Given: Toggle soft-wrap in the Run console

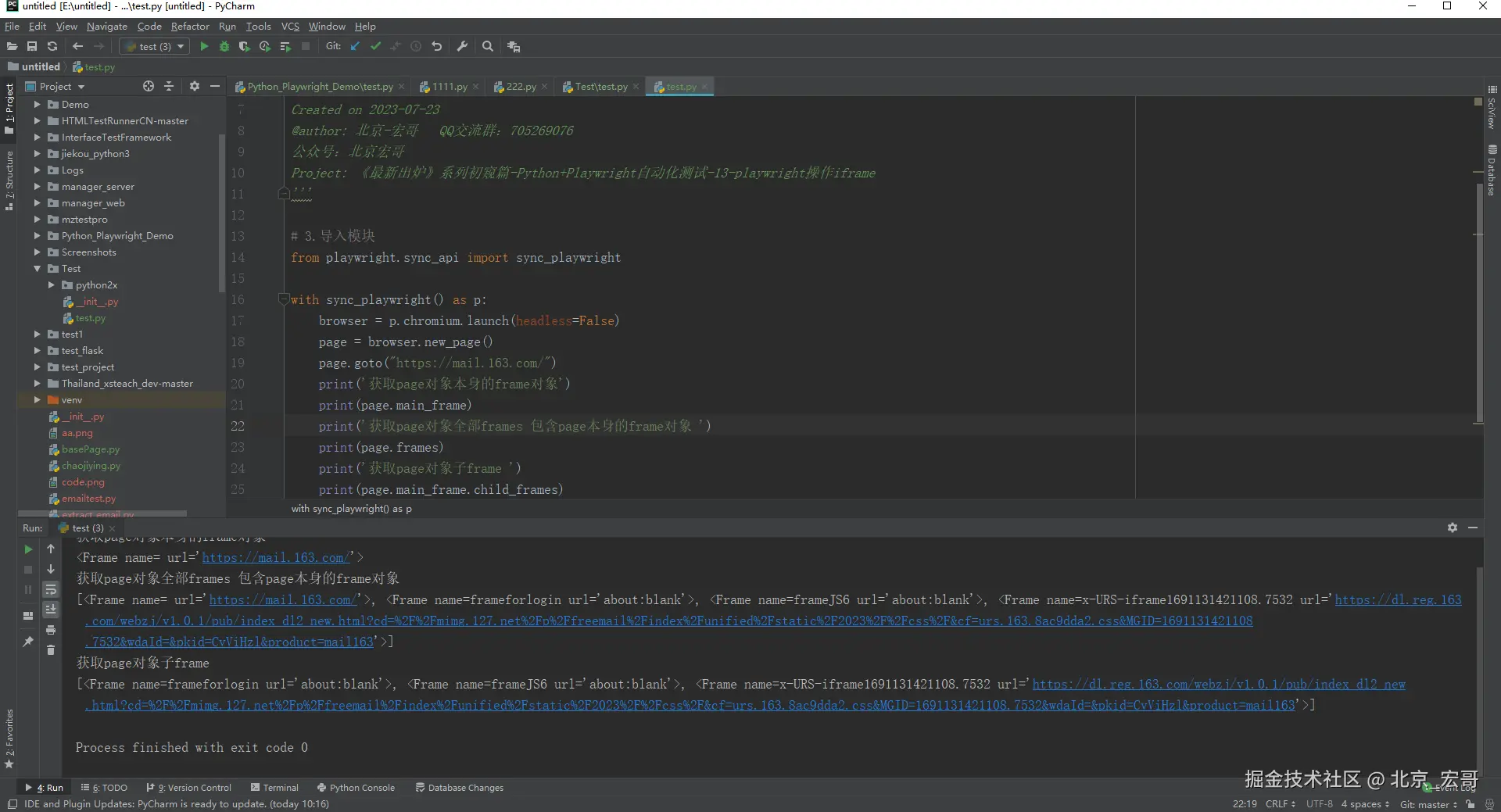Looking at the screenshot, I should point(51,589).
